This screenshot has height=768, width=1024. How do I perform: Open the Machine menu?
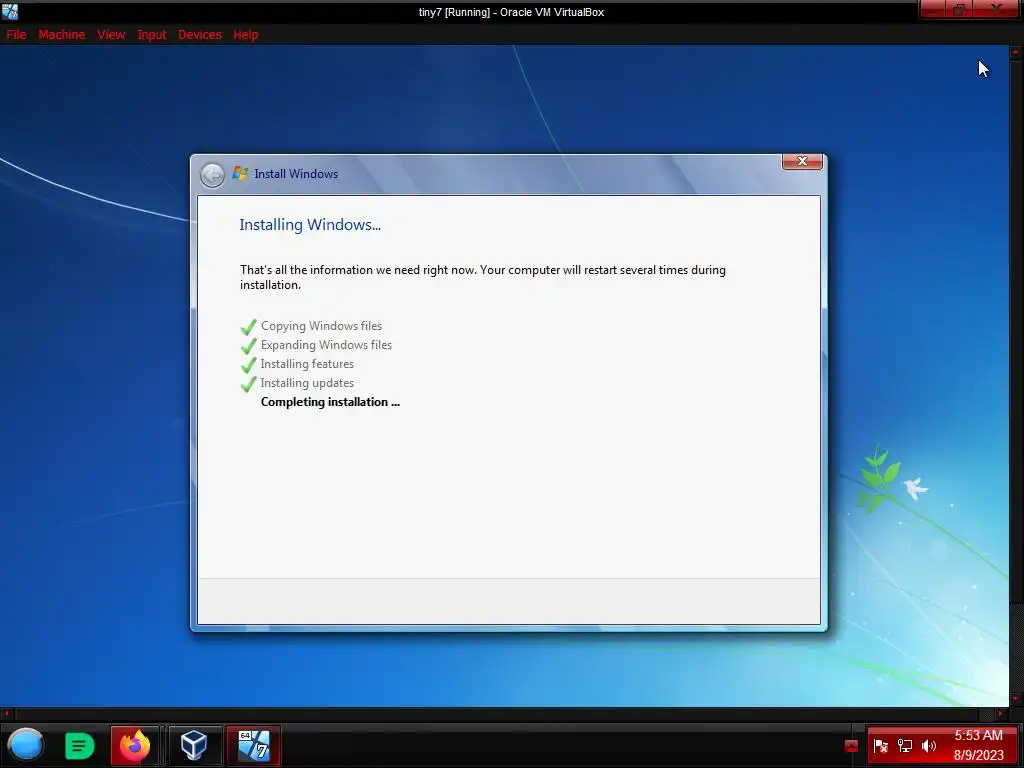coord(61,35)
